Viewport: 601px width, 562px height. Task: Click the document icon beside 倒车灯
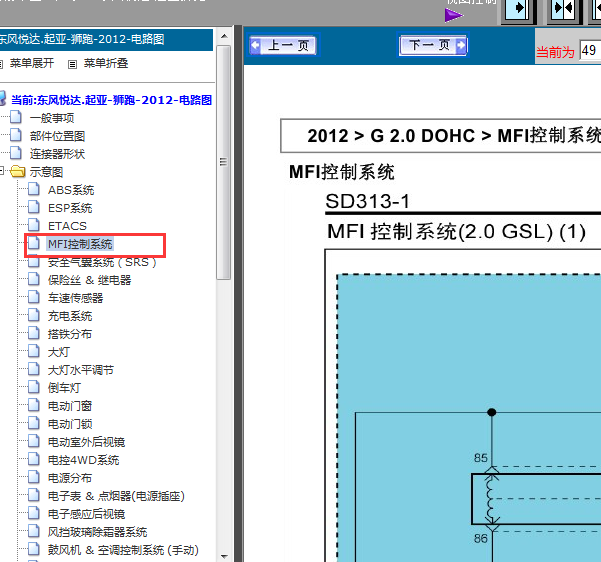pos(34,387)
